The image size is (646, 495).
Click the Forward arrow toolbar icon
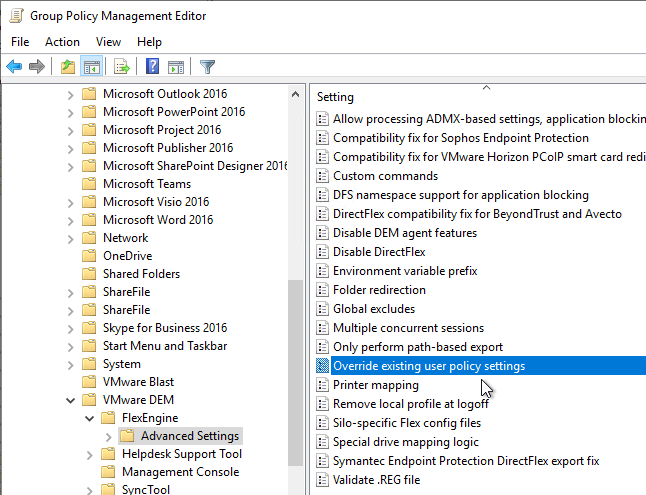click(x=37, y=66)
